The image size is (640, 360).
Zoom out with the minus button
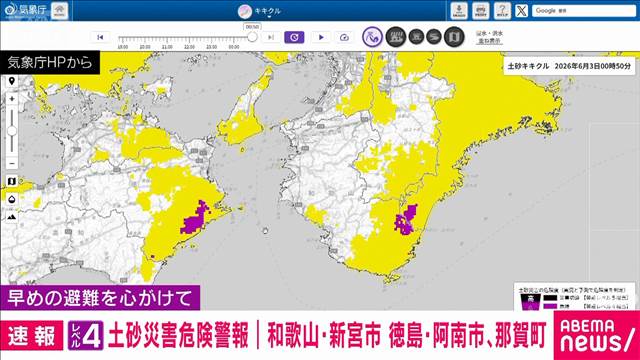12,163
